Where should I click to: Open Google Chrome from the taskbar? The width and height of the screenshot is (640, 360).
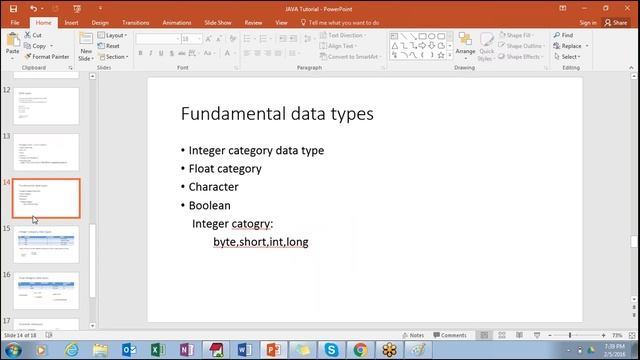360,350
